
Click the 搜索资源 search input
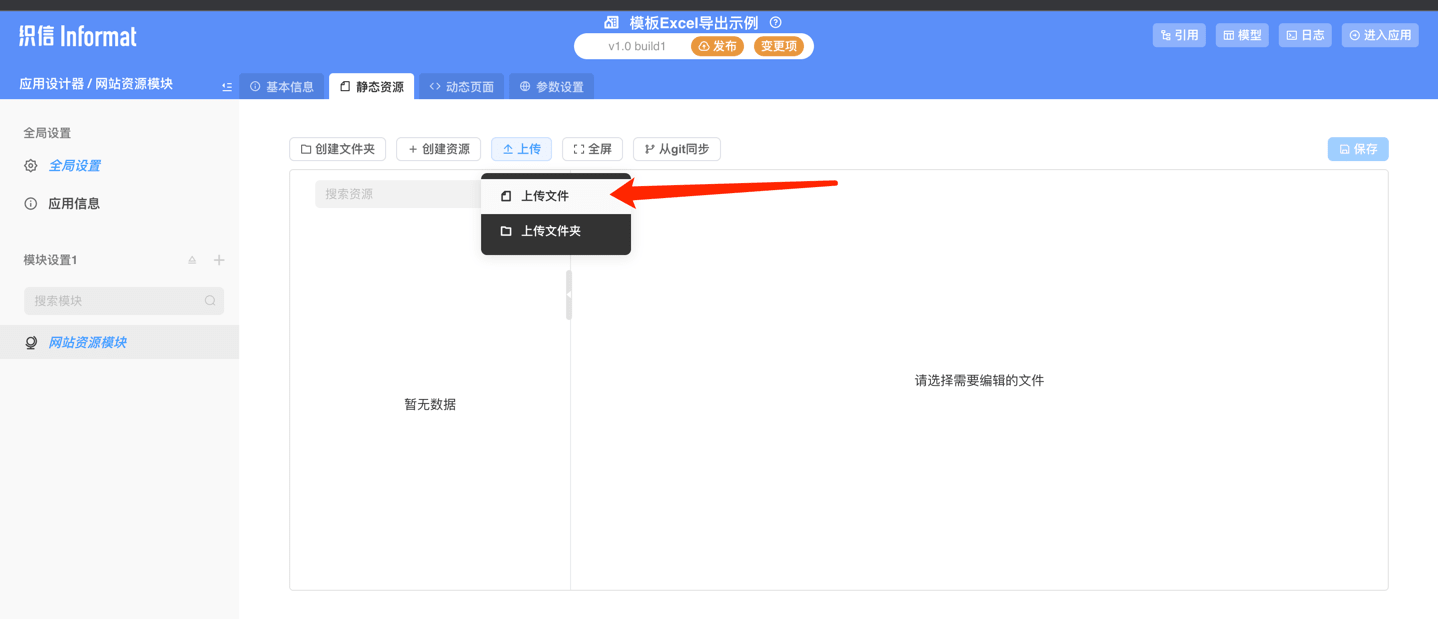click(x=400, y=193)
